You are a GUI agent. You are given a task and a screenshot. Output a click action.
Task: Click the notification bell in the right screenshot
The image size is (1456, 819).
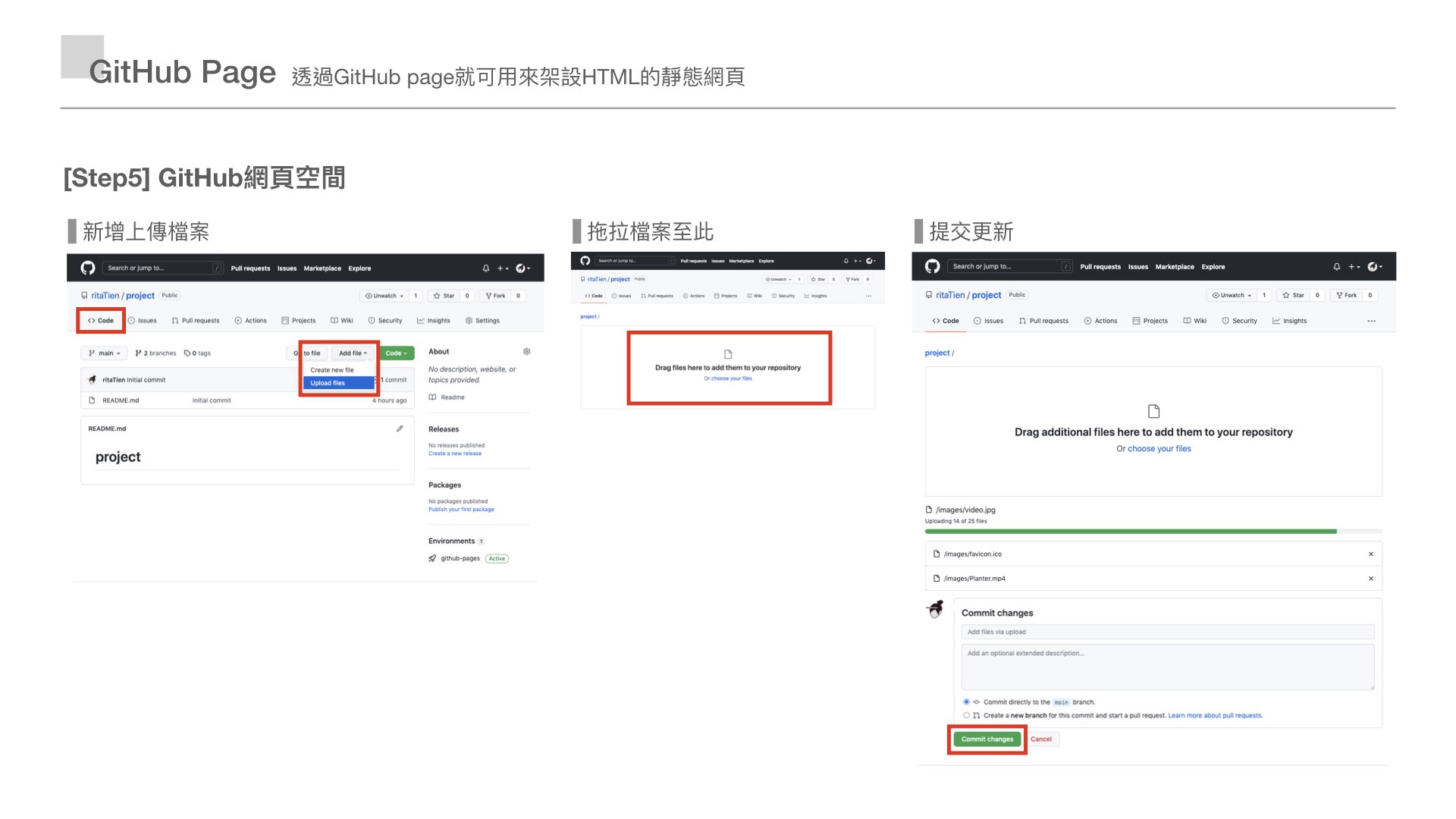[1336, 267]
